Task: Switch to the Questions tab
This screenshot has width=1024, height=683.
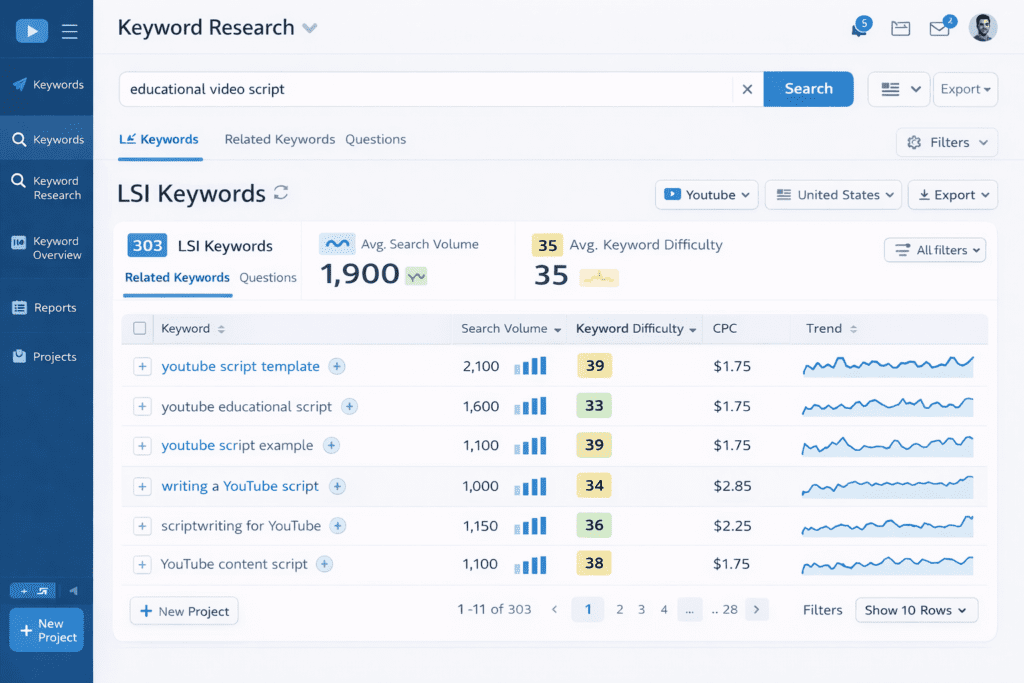Action: pyautogui.click(x=375, y=139)
